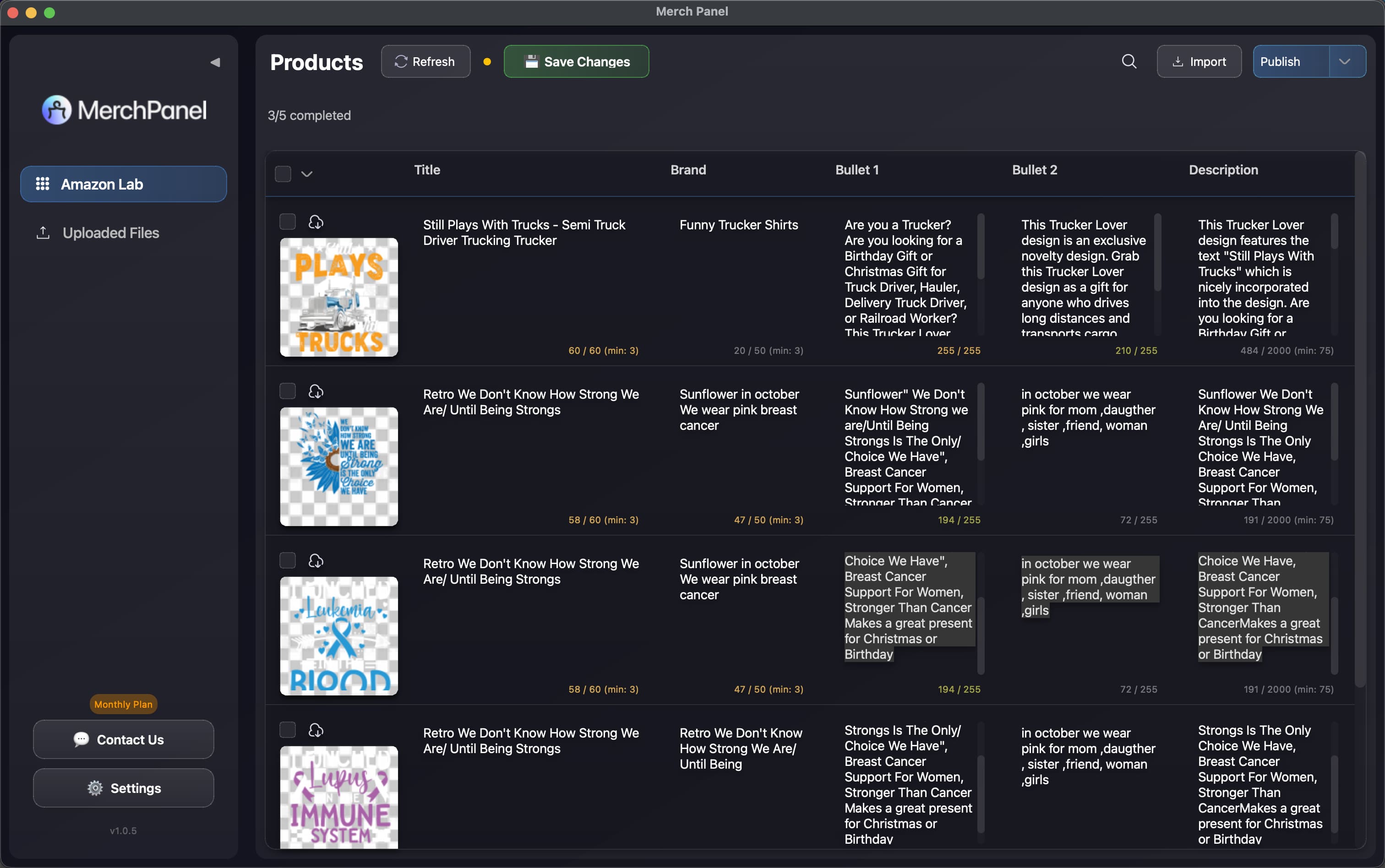Click the orange unsaved changes dot
Image resolution: width=1385 pixels, height=868 pixels.
(487, 62)
